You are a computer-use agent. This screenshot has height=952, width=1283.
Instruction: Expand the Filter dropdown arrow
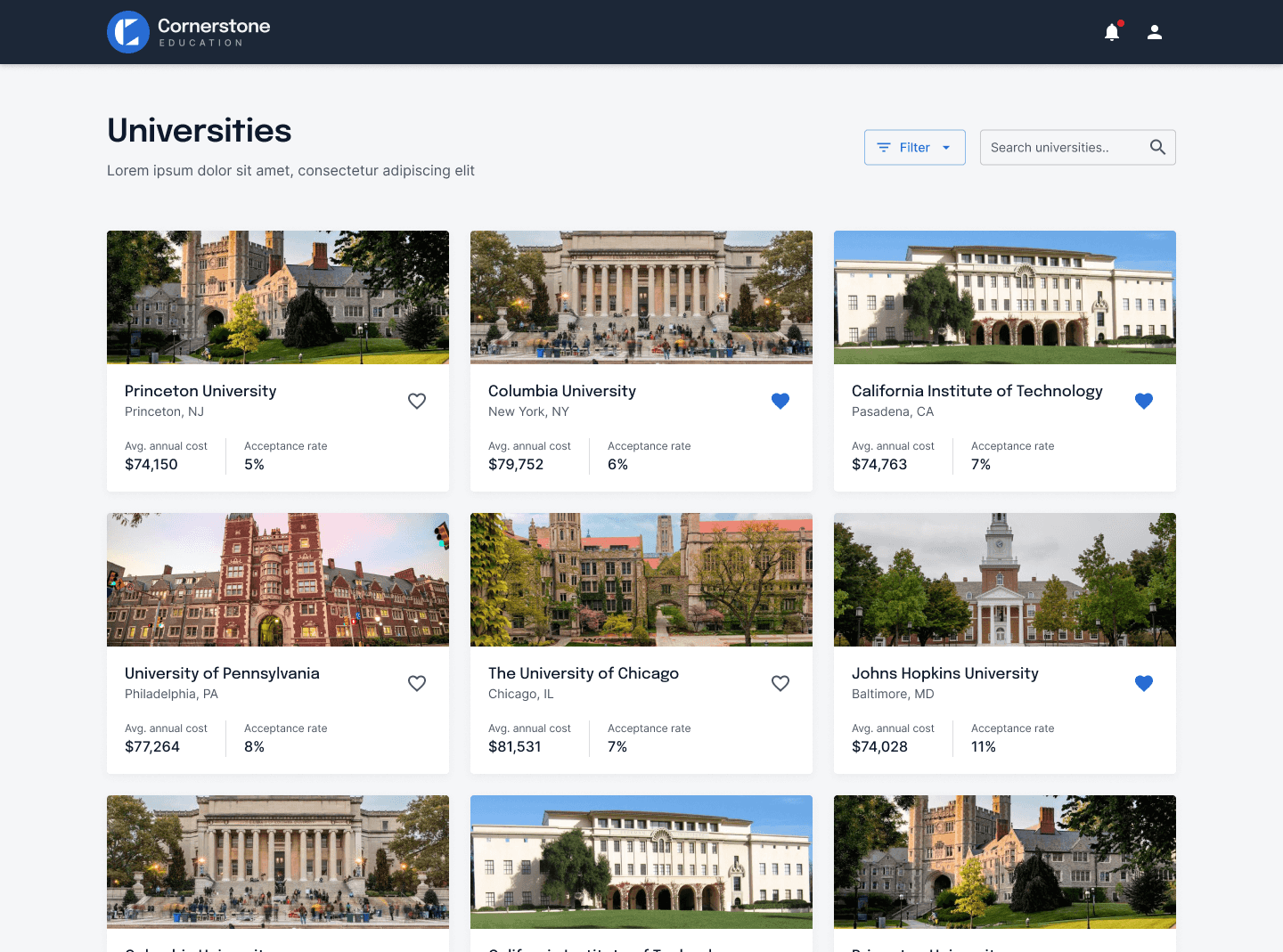(x=946, y=148)
